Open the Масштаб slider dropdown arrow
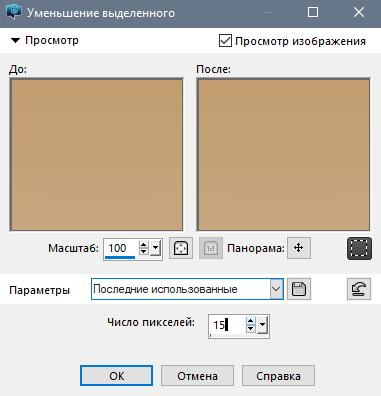The height and width of the screenshot is (396, 381). 155,248
